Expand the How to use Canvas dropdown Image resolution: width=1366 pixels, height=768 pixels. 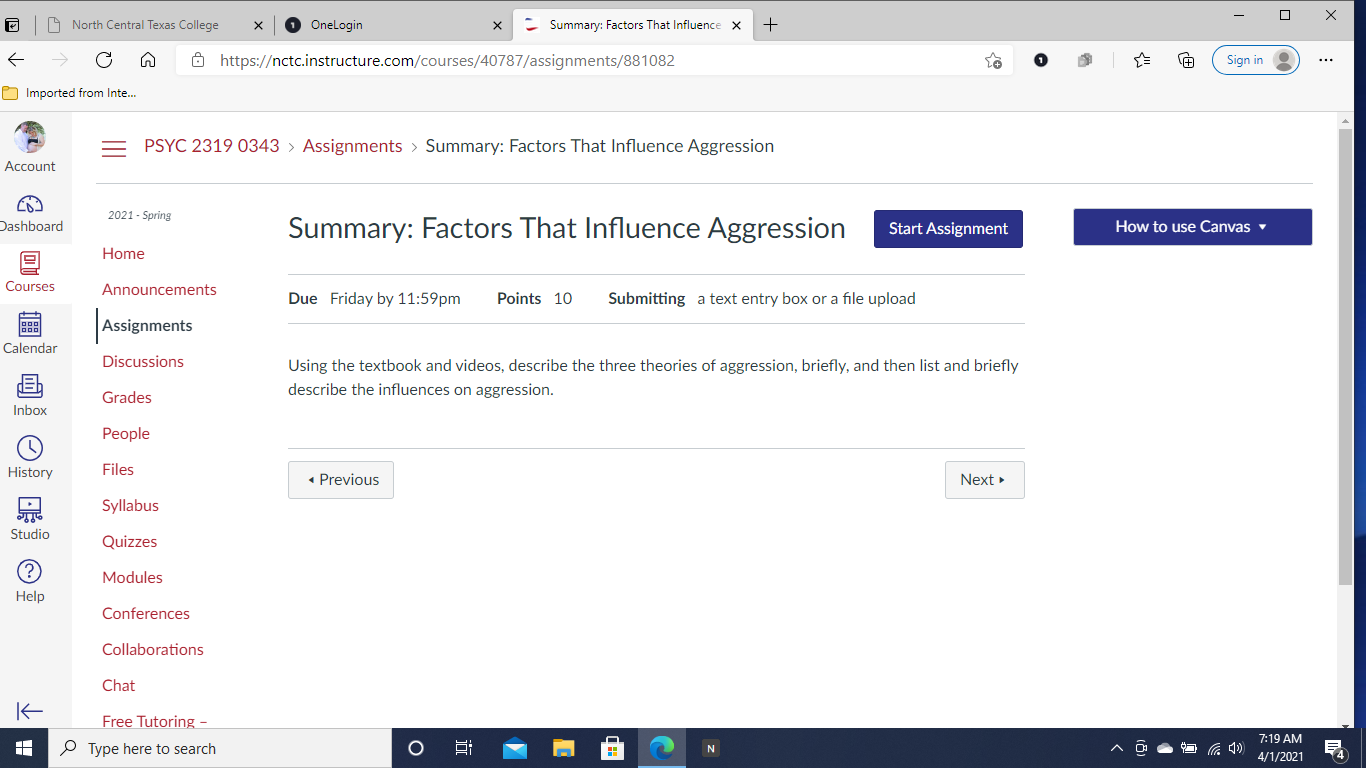coord(1192,227)
